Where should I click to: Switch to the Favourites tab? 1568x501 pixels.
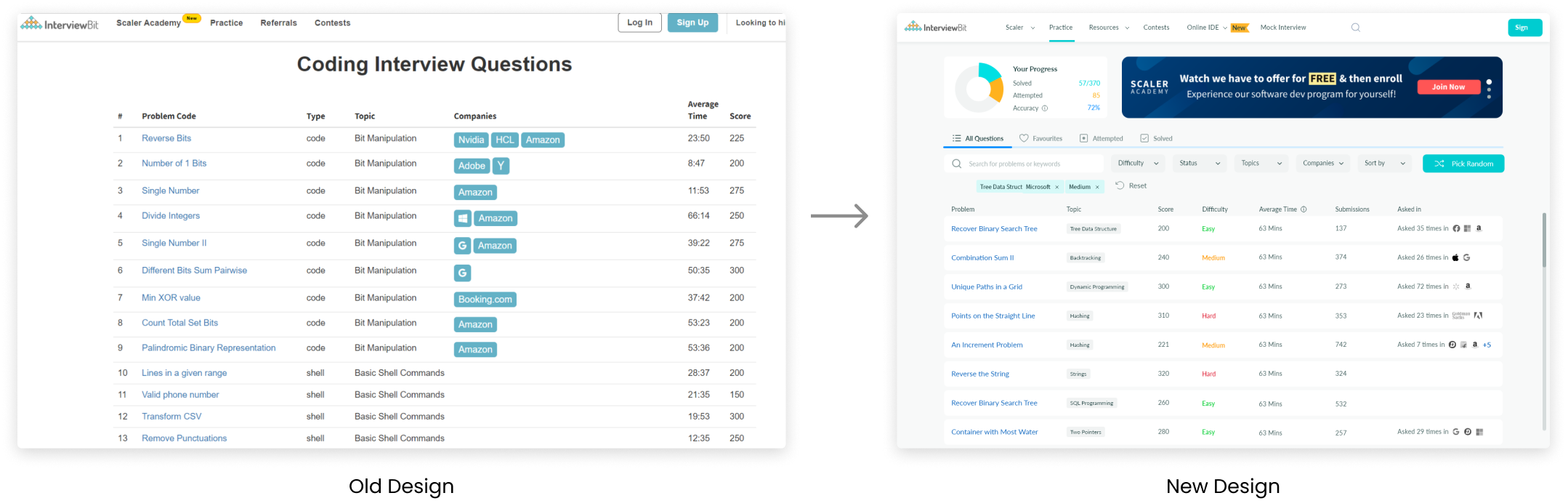tap(1040, 138)
